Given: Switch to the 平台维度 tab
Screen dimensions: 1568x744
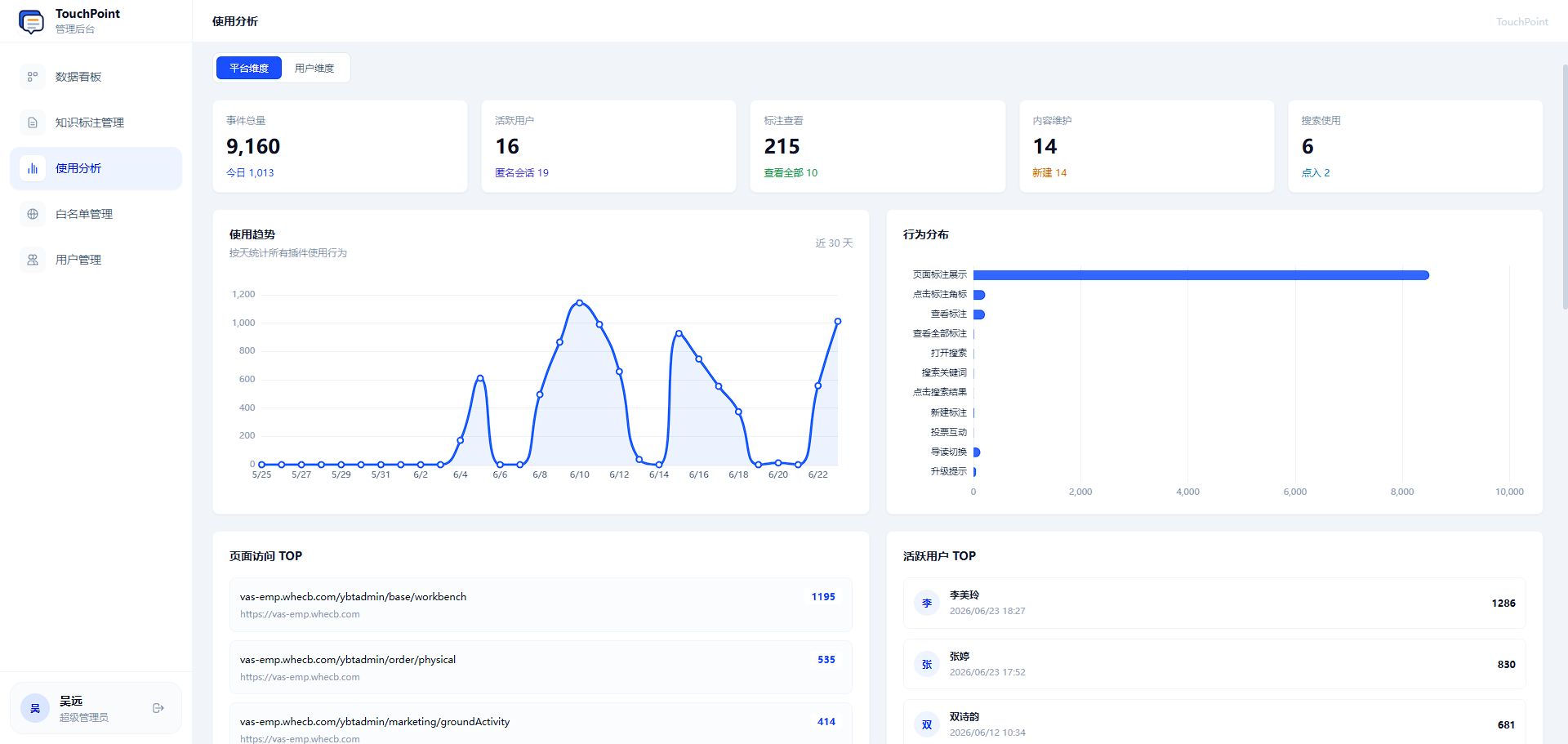Looking at the screenshot, I should point(249,68).
